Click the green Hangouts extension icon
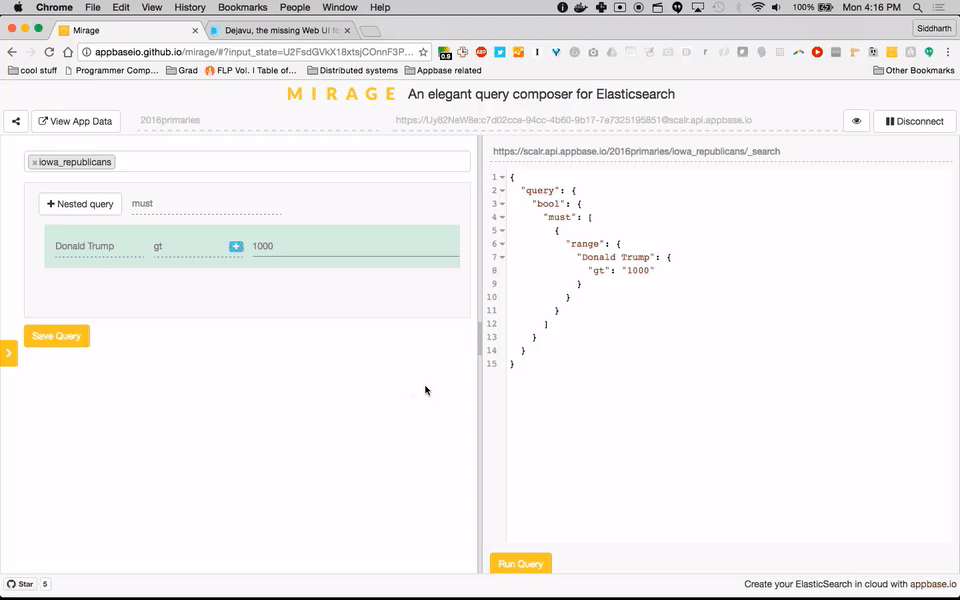The image size is (960, 600). coord(929,52)
